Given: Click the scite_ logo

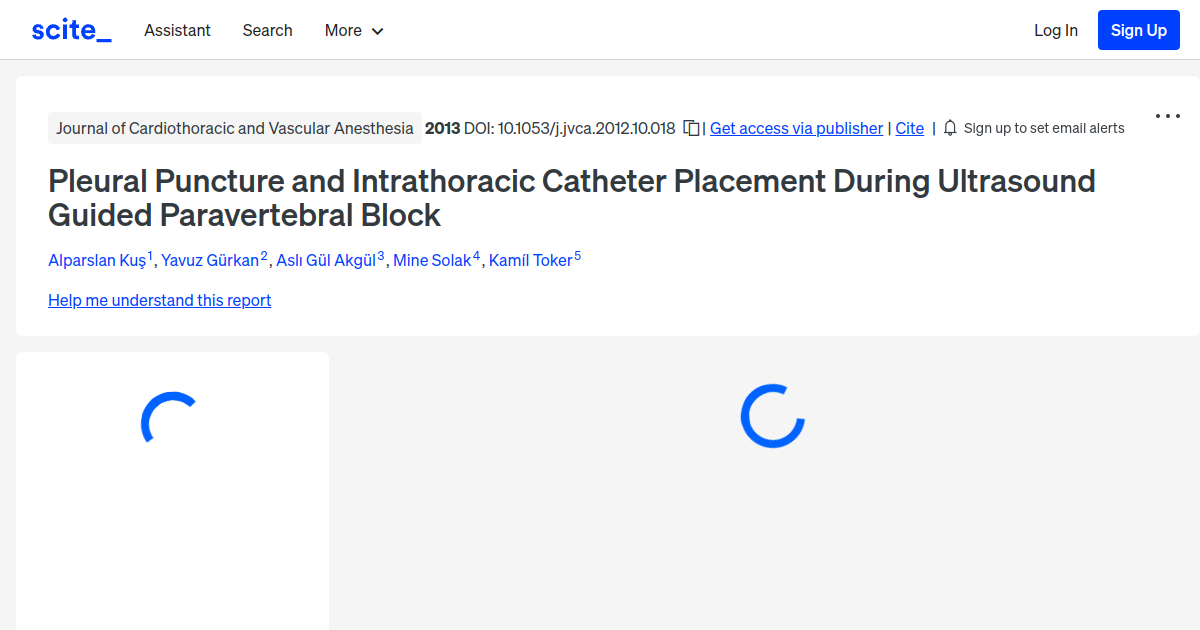Looking at the screenshot, I should point(70,29).
